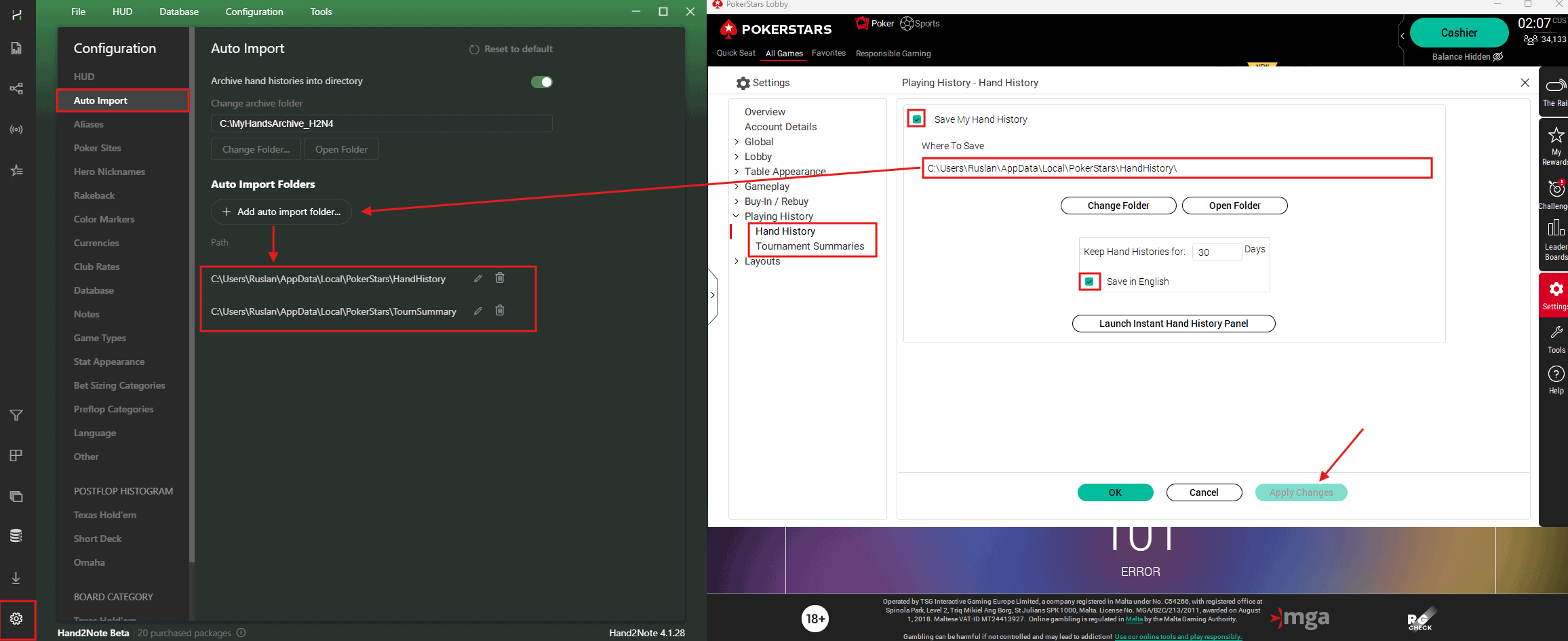The height and width of the screenshot is (641, 1568).
Task: Select the filter icon in Hand2Note sidebar
Action: pos(16,414)
